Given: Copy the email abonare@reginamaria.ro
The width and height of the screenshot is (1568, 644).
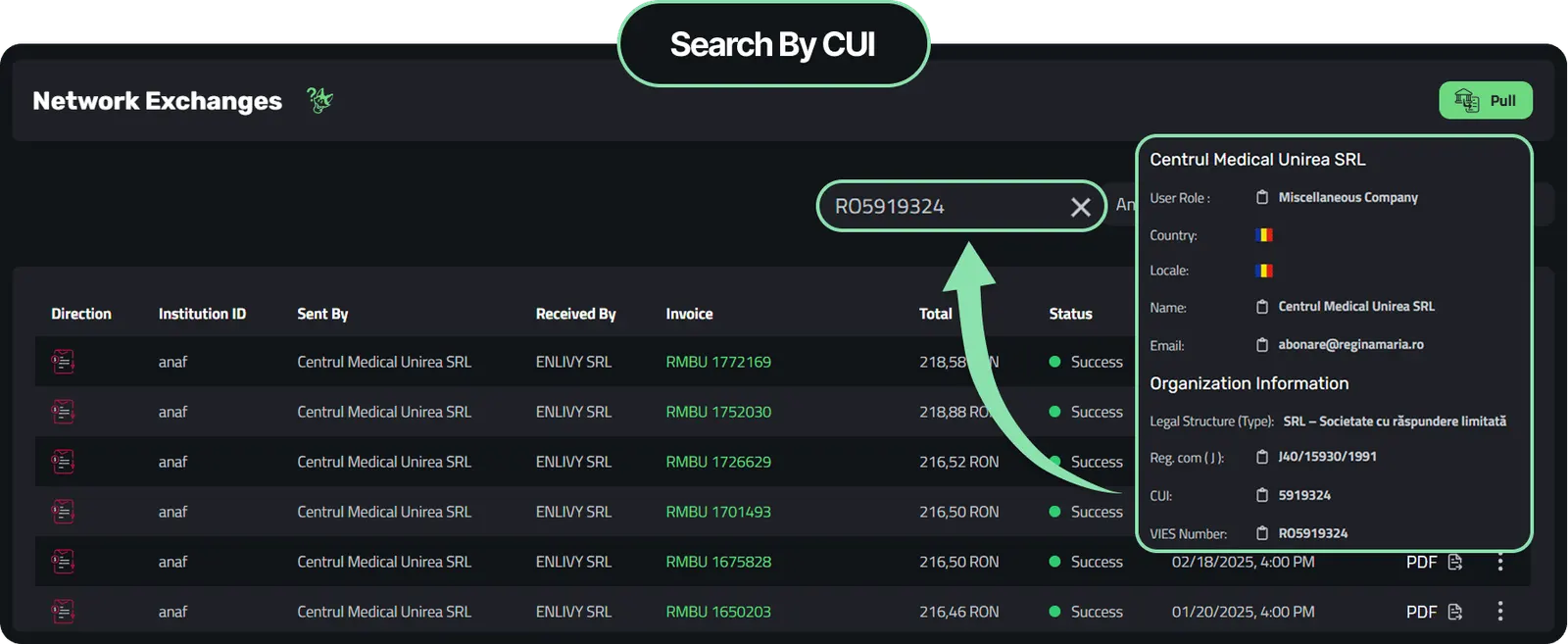Looking at the screenshot, I should click(1262, 345).
